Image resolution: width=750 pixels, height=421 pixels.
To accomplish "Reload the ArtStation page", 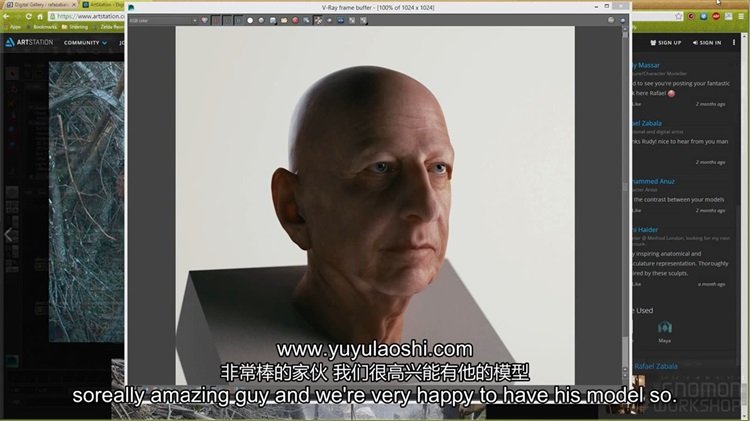I will [x=29, y=17].
